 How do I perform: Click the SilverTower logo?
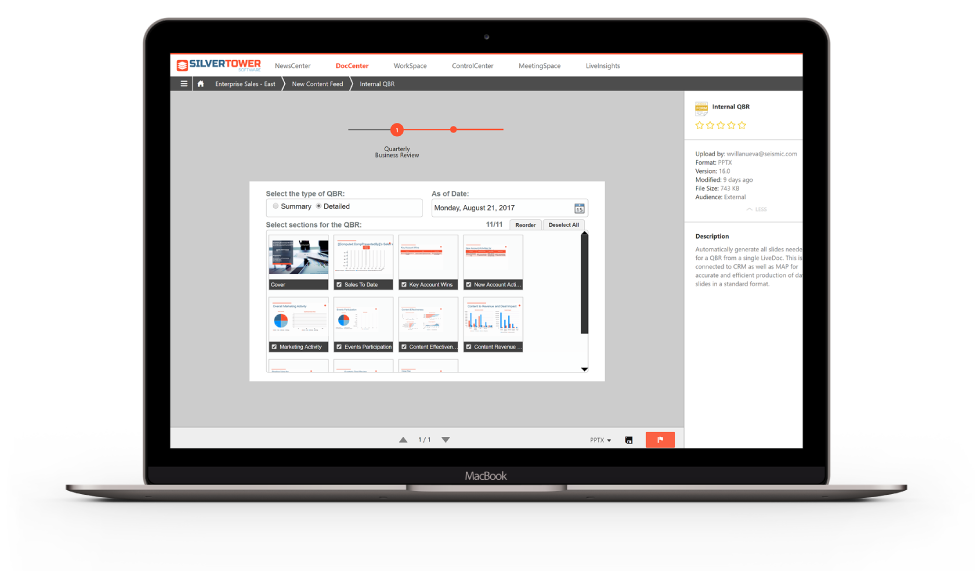pos(219,65)
